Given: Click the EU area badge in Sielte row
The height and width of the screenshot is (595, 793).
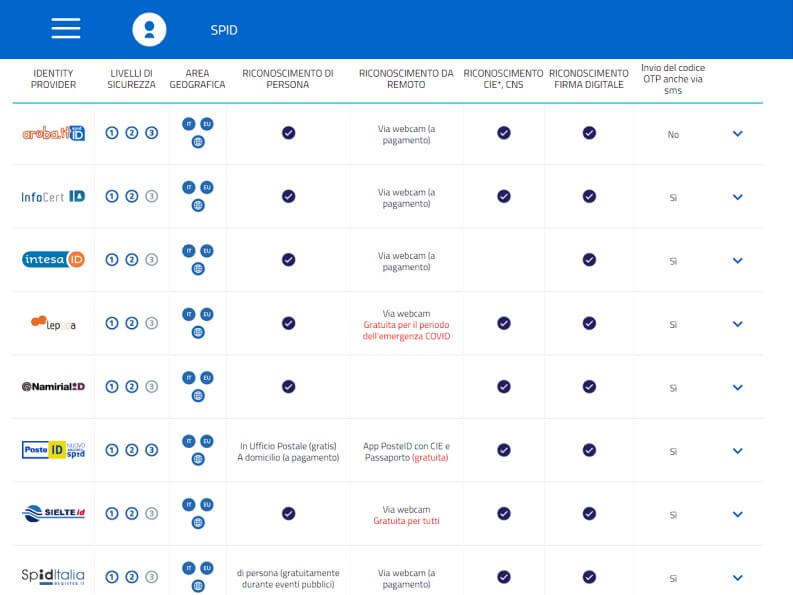Looking at the screenshot, I should tap(207, 505).
